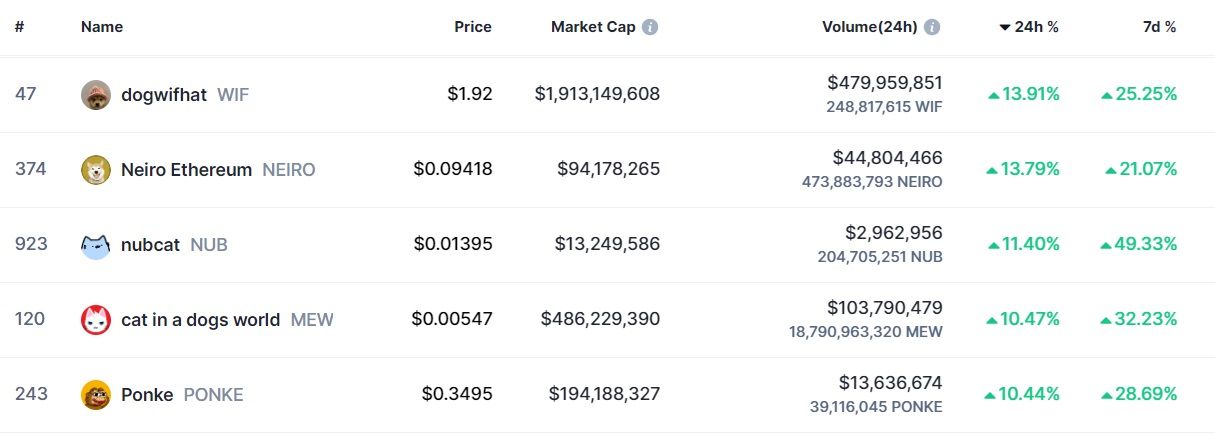Screen dimensions: 1215x438
Task: Open the dogwifhat WIF coin page
Action: [164, 95]
